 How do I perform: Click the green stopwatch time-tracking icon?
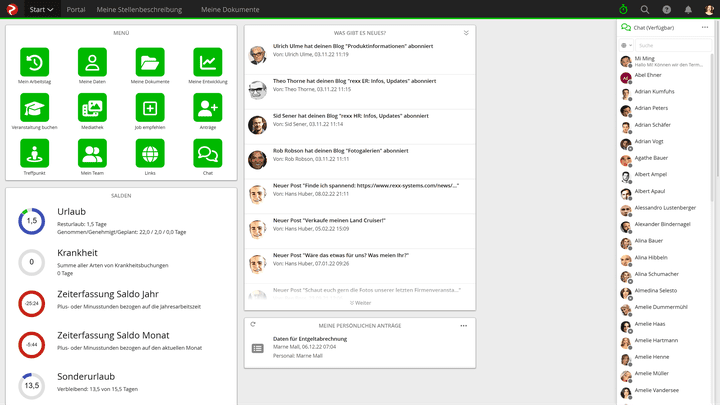point(623,9)
